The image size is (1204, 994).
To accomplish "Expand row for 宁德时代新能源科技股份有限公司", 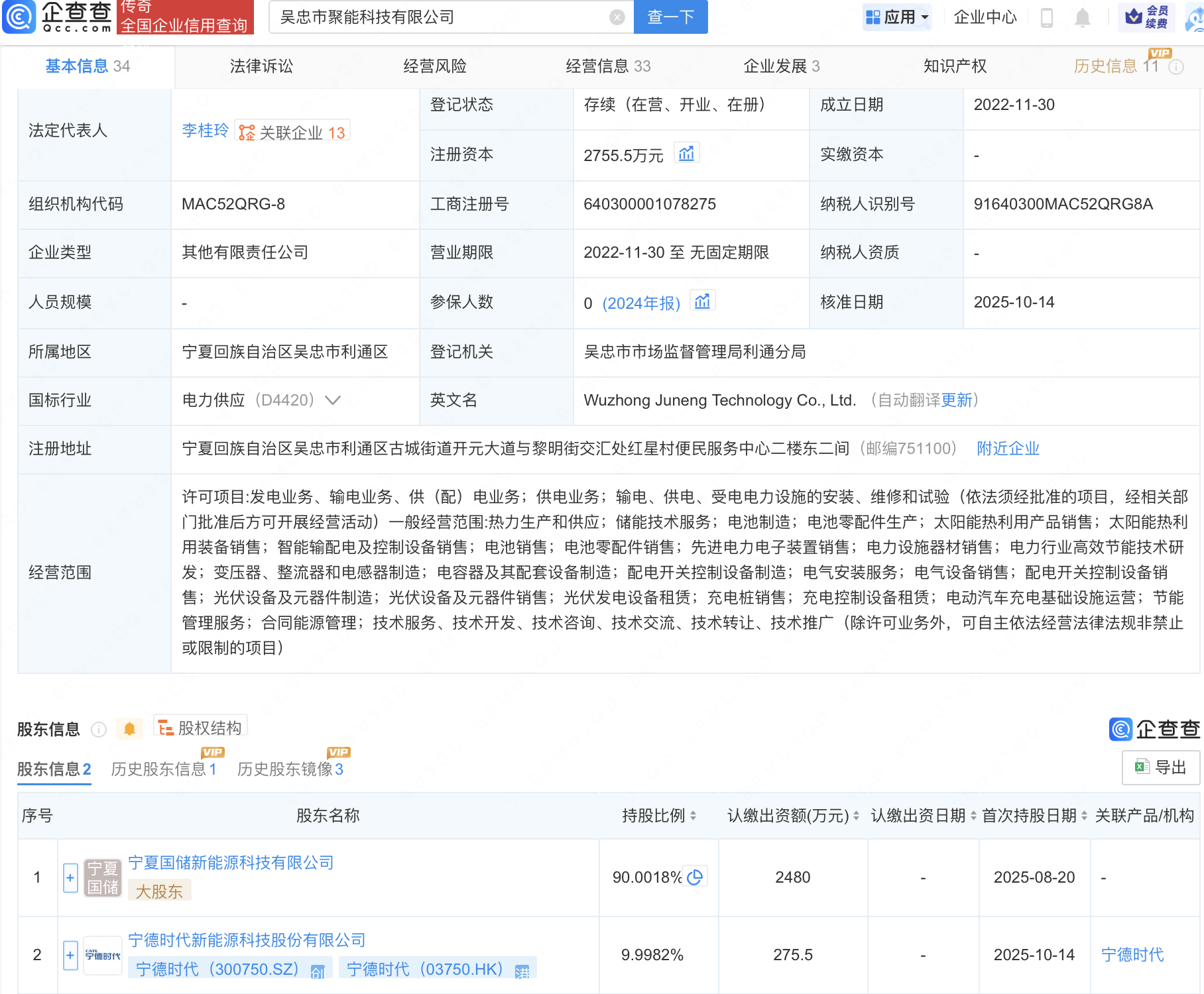I will [70, 955].
